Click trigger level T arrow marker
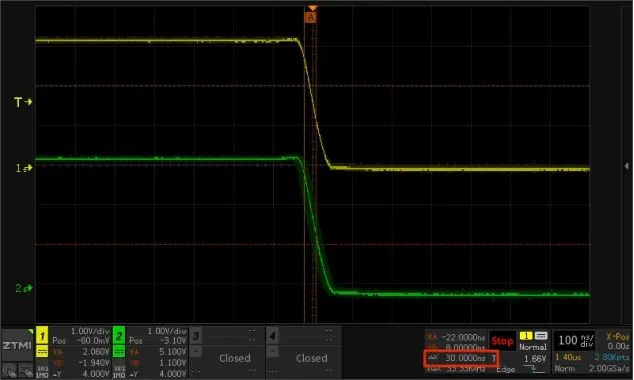 pos(23,102)
